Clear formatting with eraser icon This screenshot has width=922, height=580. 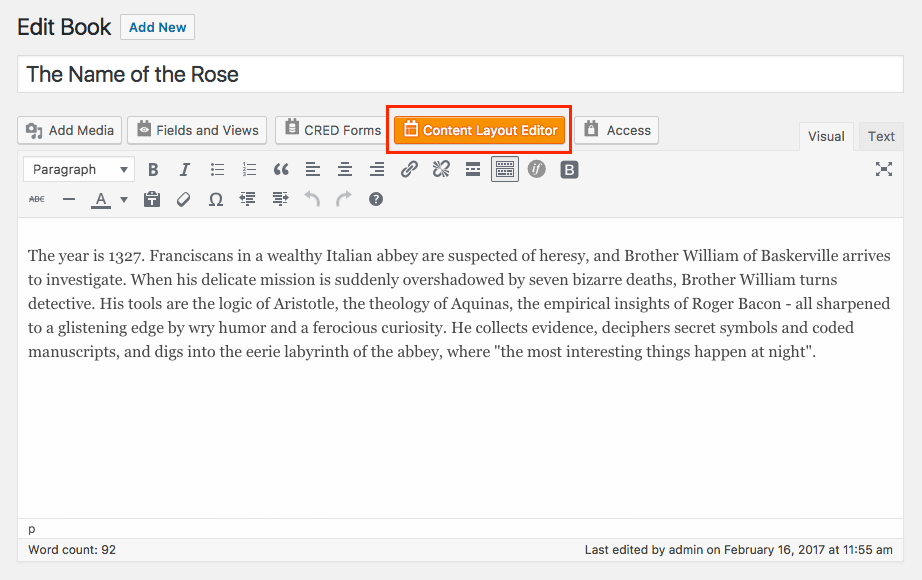click(x=183, y=199)
